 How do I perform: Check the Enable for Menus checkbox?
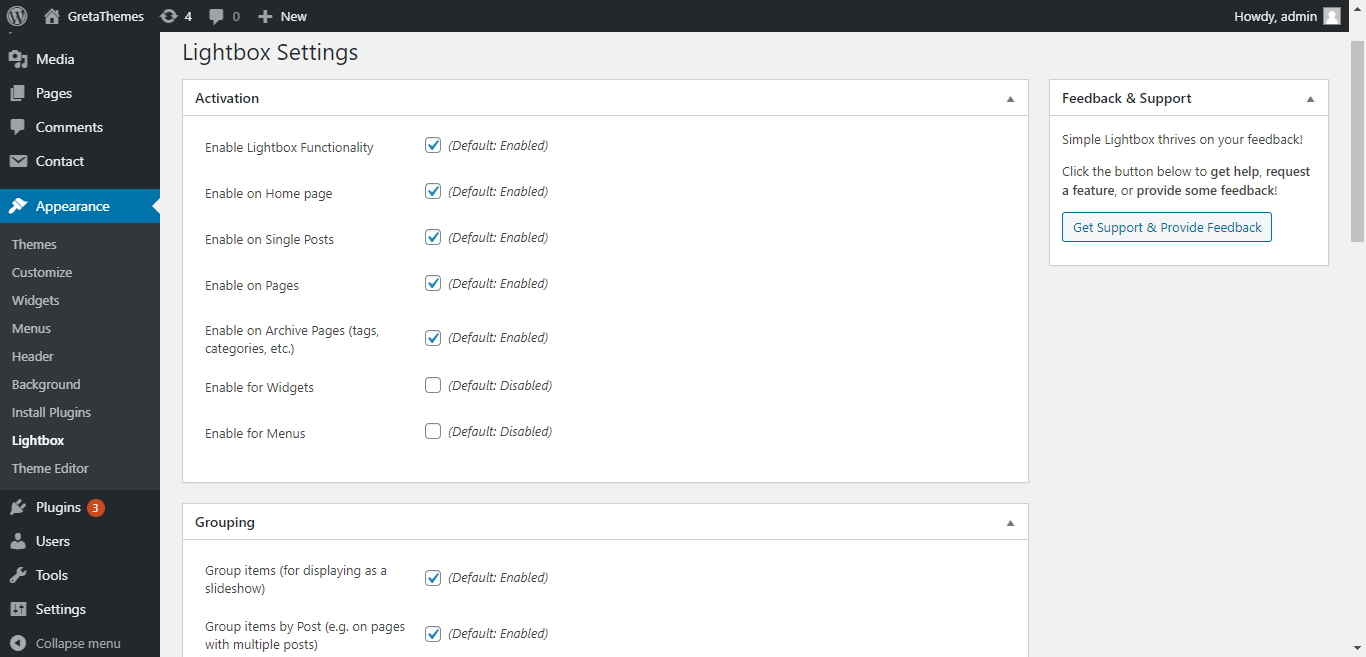pos(433,431)
